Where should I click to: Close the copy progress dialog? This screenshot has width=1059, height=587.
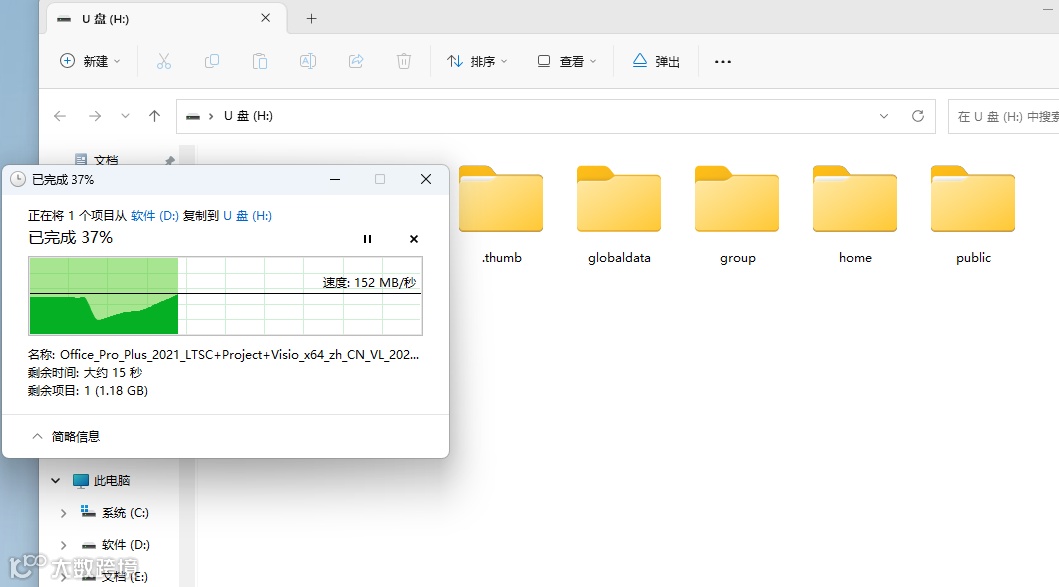pyautogui.click(x=425, y=179)
